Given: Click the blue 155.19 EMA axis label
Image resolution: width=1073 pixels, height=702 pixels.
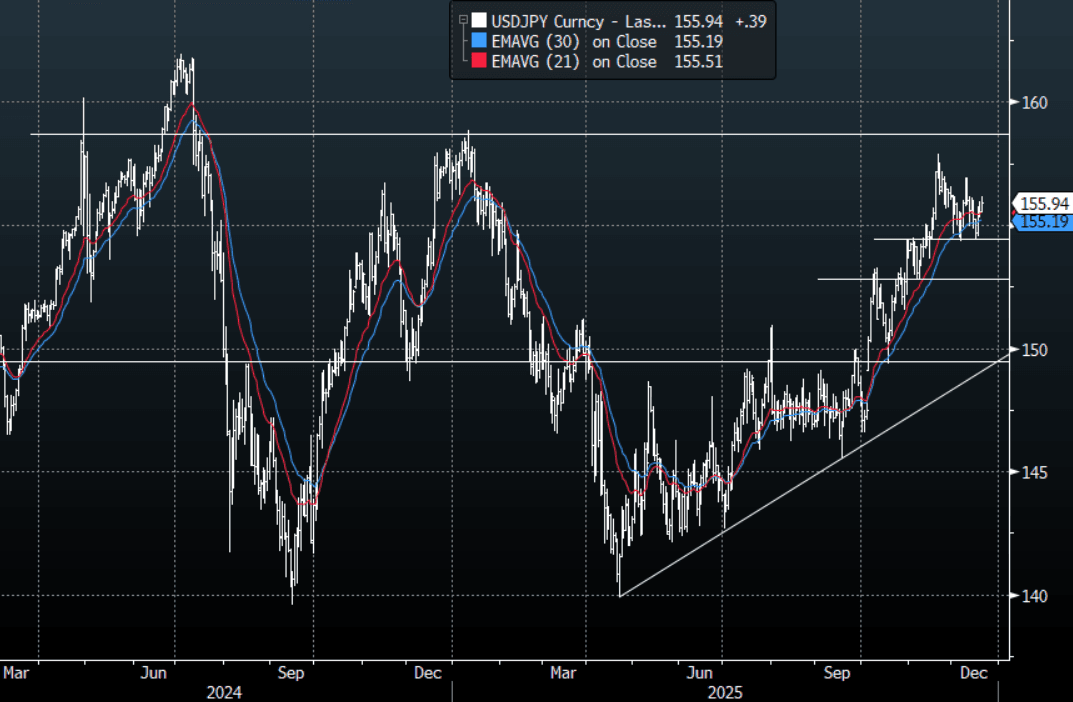Looking at the screenshot, I should [x=1043, y=222].
